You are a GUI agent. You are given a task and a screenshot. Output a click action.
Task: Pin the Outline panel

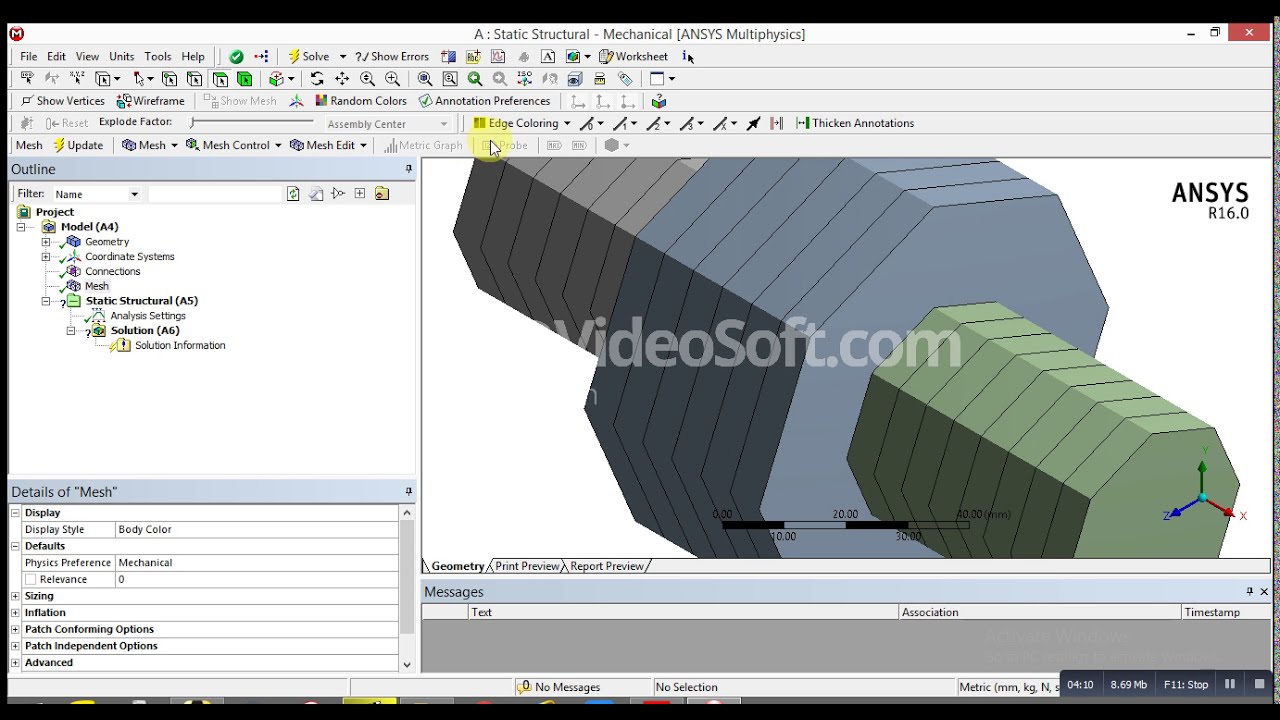click(x=408, y=169)
